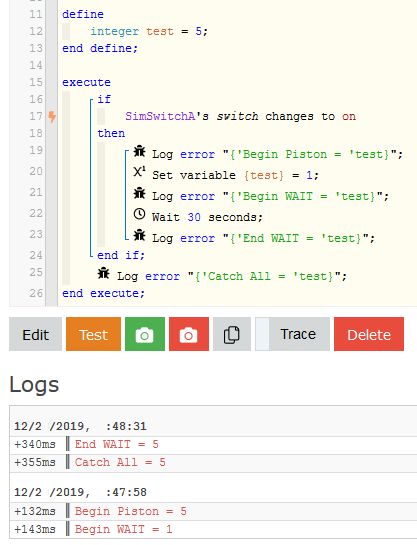The image size is (417, 545).
Task: Click the duplicate piston copy icon
Action: (x=232, y=334)
